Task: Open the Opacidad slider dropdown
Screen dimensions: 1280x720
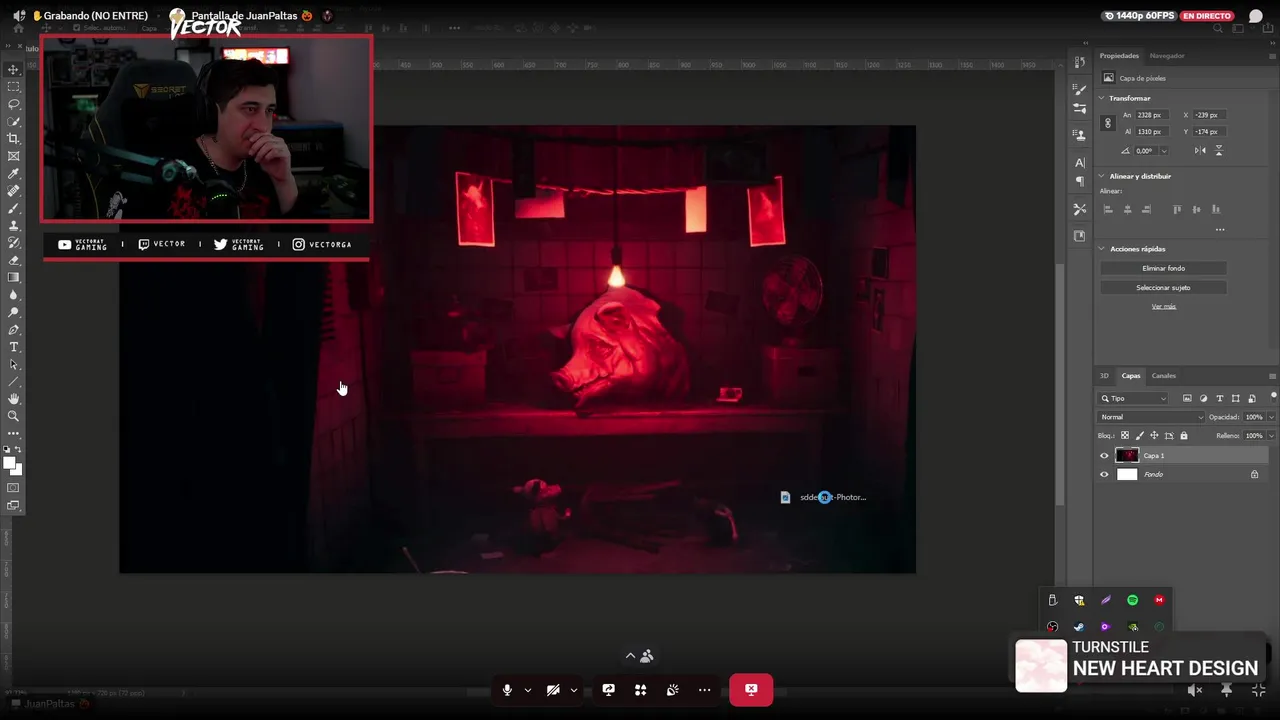Action: pyautogui.click(x=1270, y=417)
